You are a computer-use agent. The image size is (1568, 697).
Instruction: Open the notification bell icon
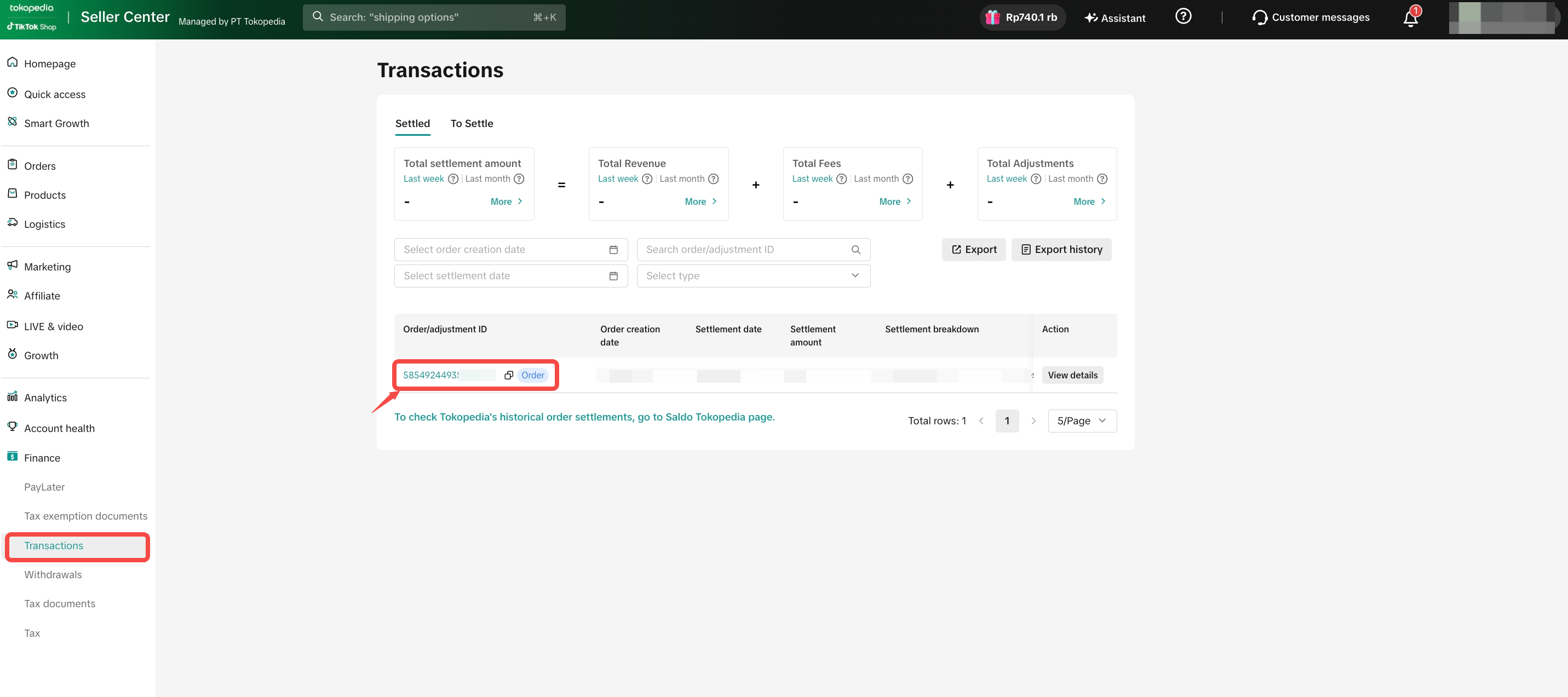pos(1410,18)
